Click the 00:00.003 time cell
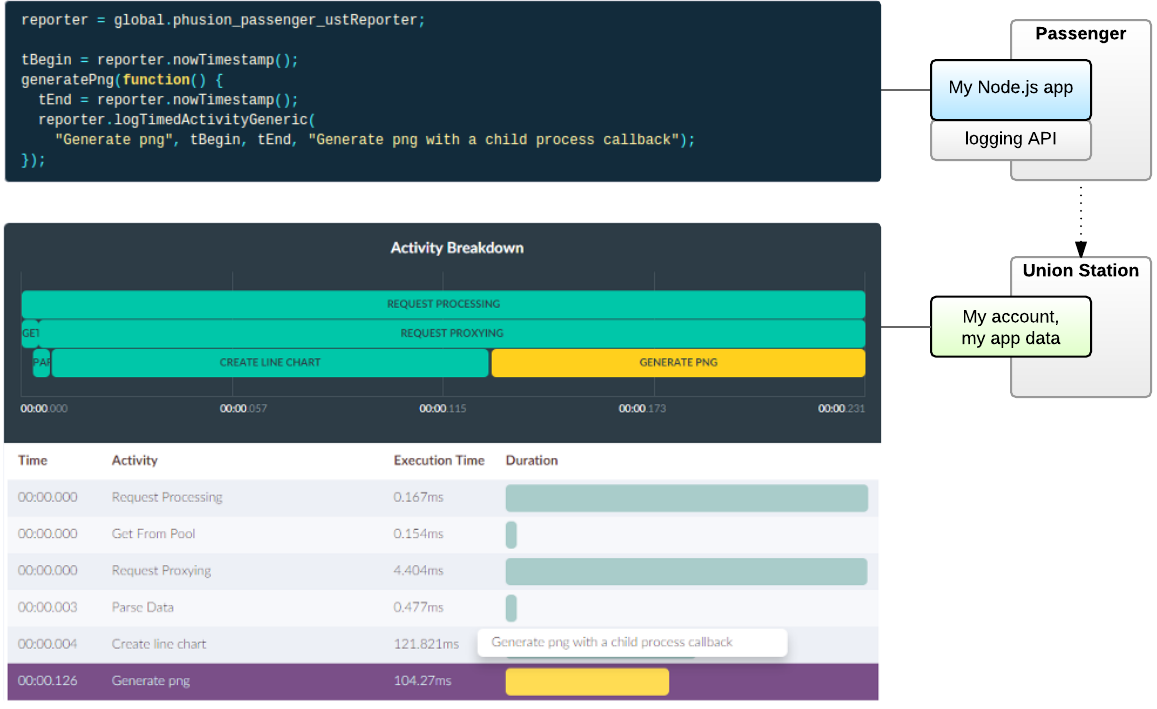This screenshot has width=1157, height=709. [x=47, y=608]
